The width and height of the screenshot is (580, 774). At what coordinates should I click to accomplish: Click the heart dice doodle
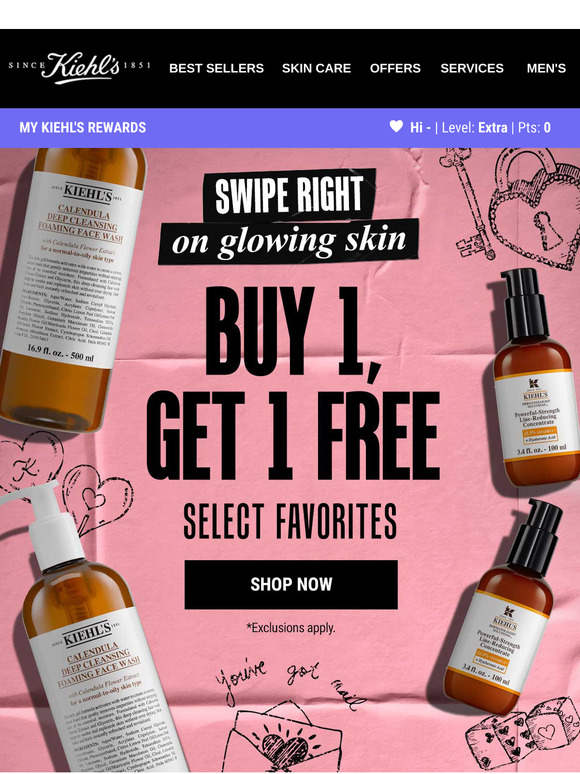tap(523, 733)
